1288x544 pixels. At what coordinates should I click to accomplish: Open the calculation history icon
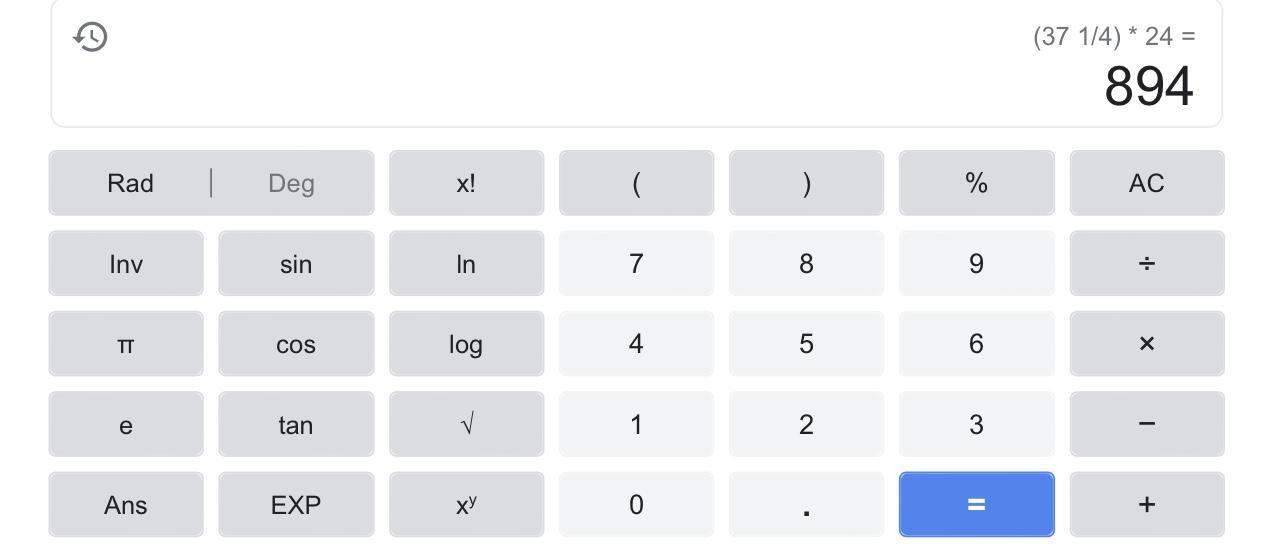pos(91,37)
